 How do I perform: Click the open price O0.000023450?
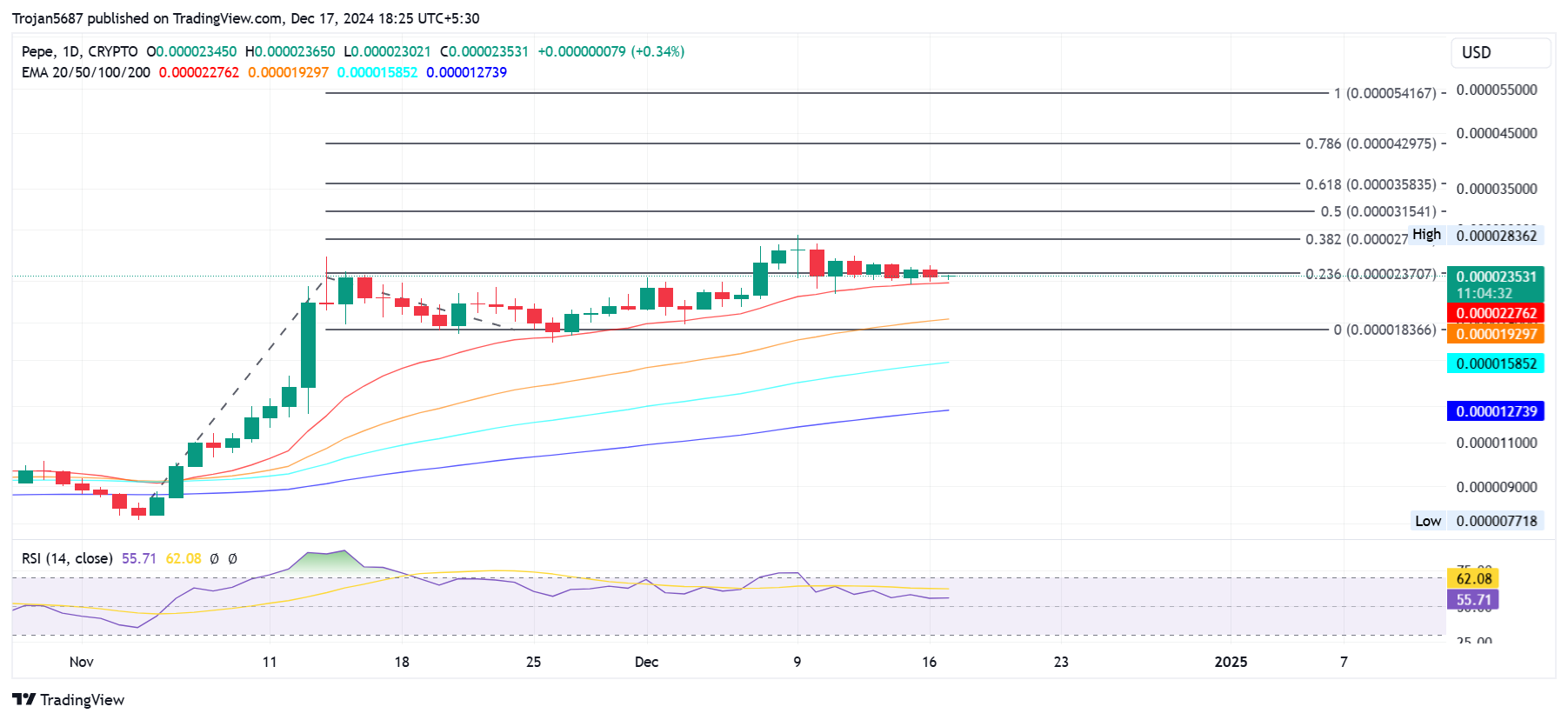click(191, 51)
